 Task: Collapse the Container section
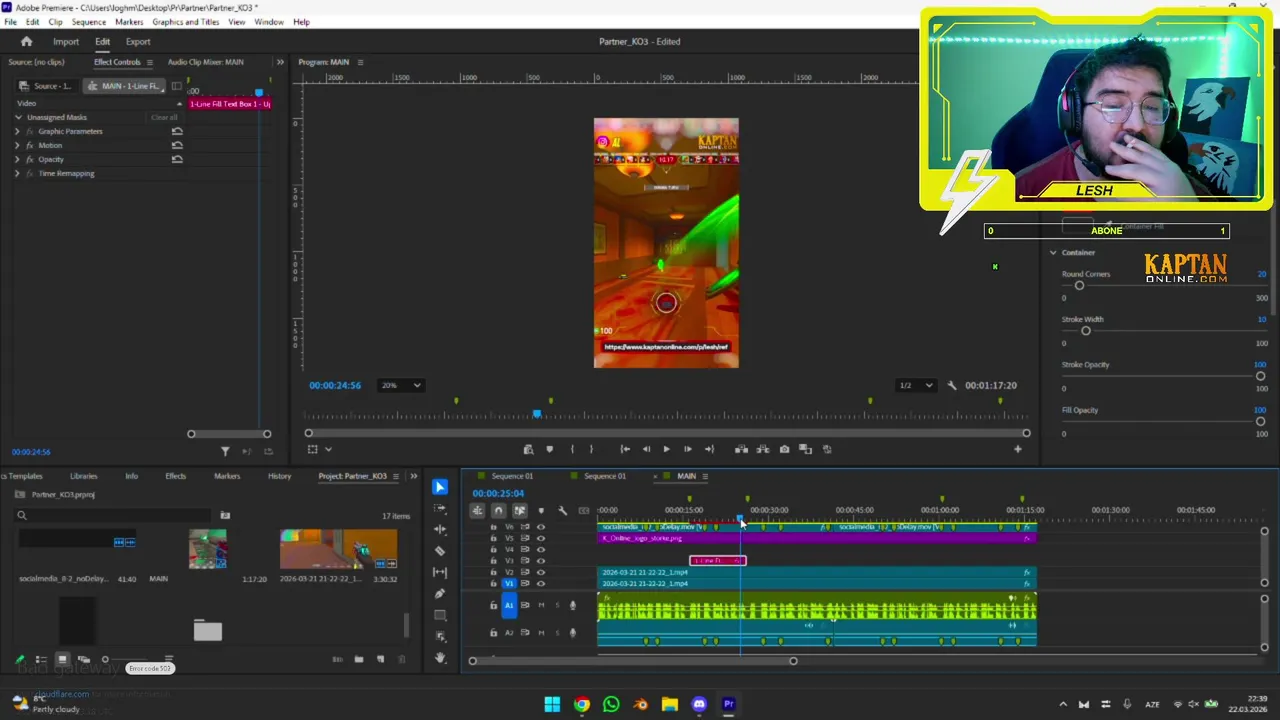click(x=1053, y=252)
